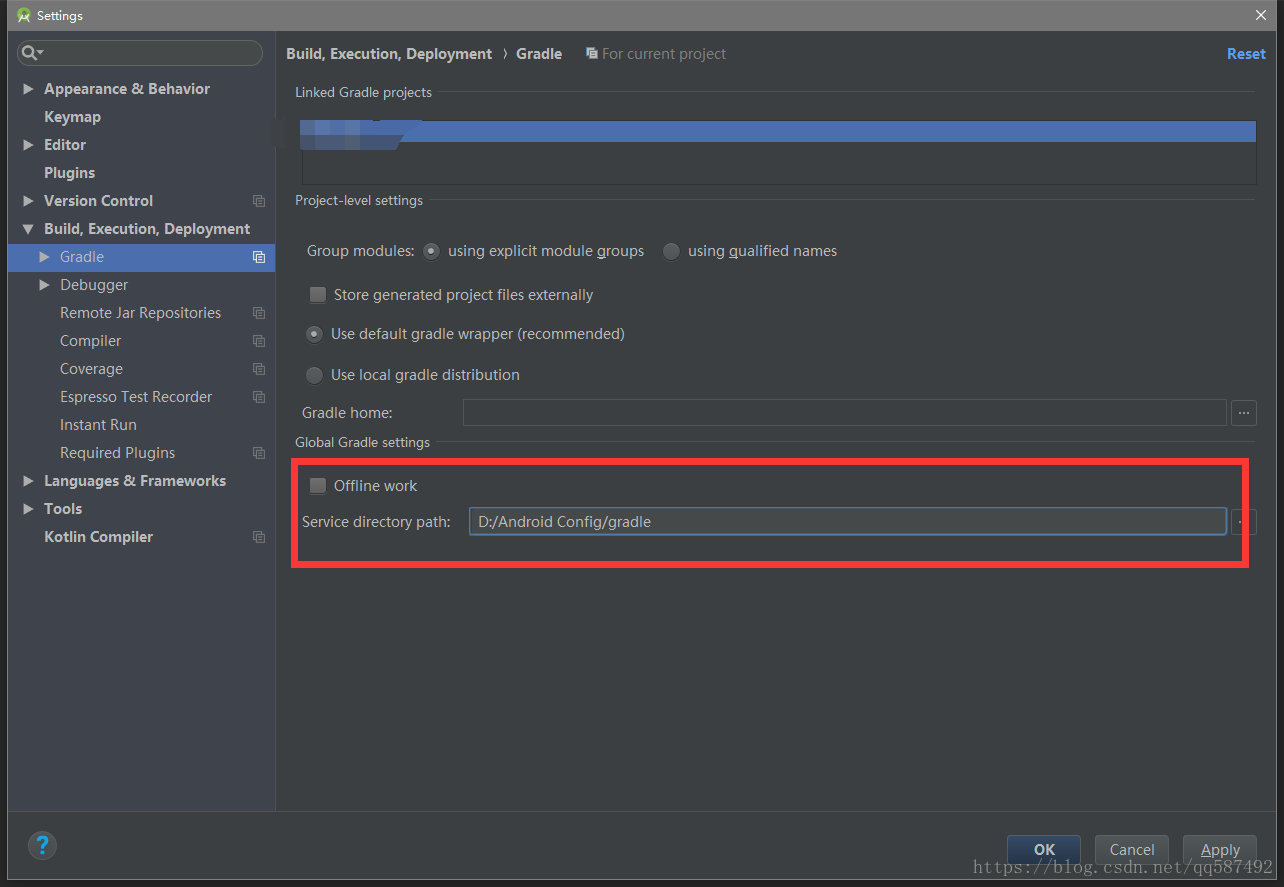Select 'using qualified names' radio button

pyautogui.click(x=671, y=251)
